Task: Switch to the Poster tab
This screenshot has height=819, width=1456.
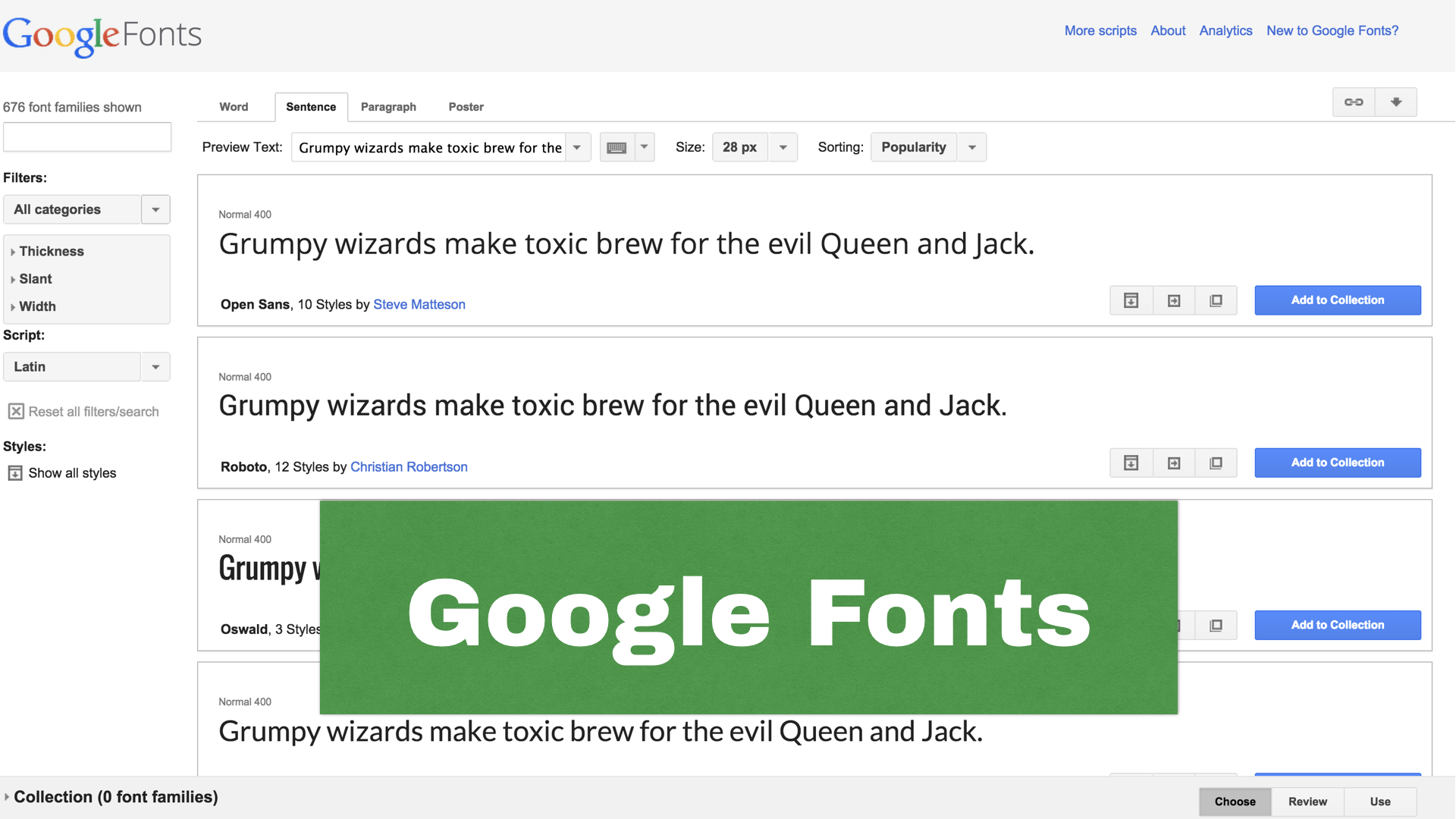Action: coord(466,107)
